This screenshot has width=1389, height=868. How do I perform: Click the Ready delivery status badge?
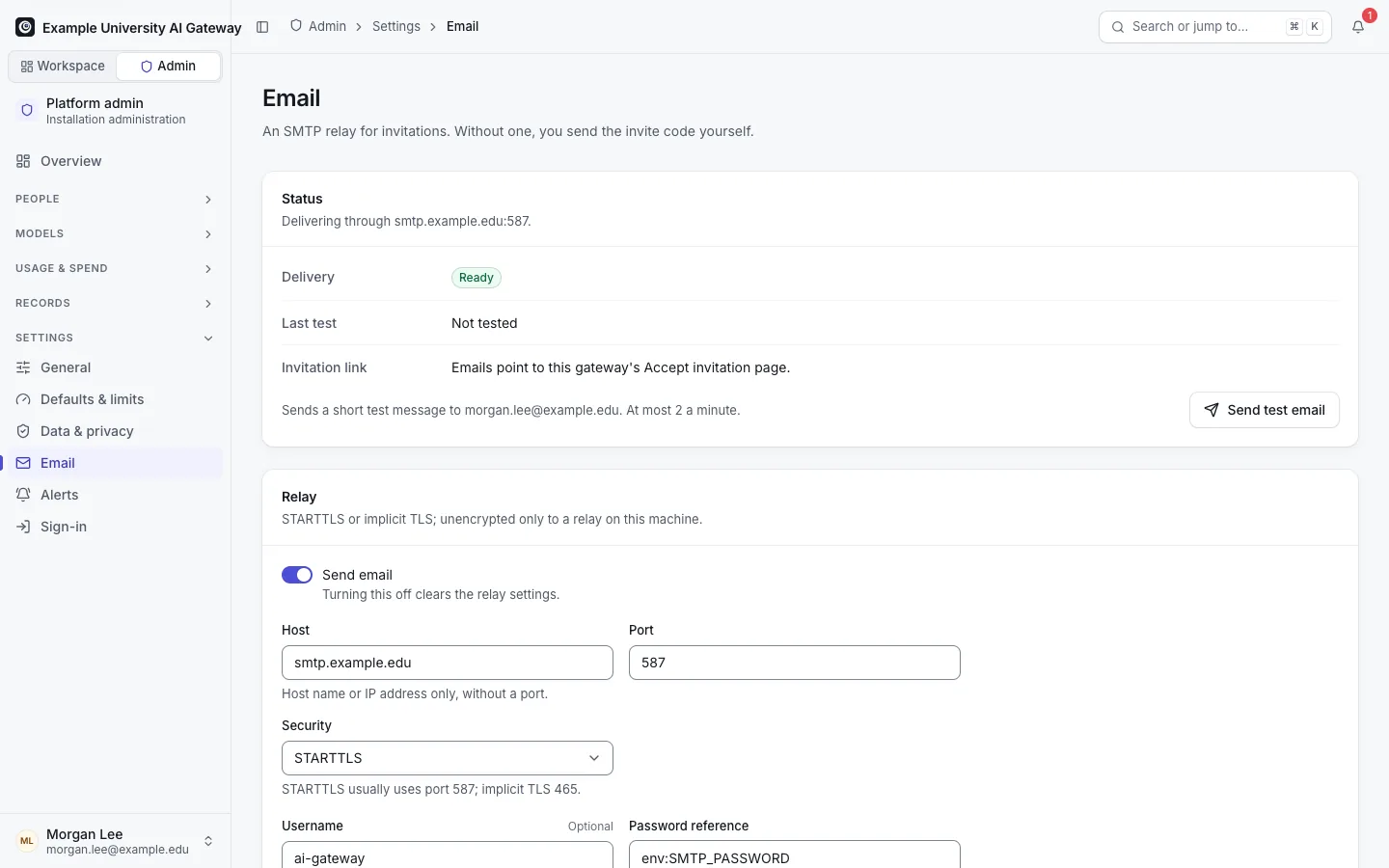pyautogui.click(x=477, y=278)
